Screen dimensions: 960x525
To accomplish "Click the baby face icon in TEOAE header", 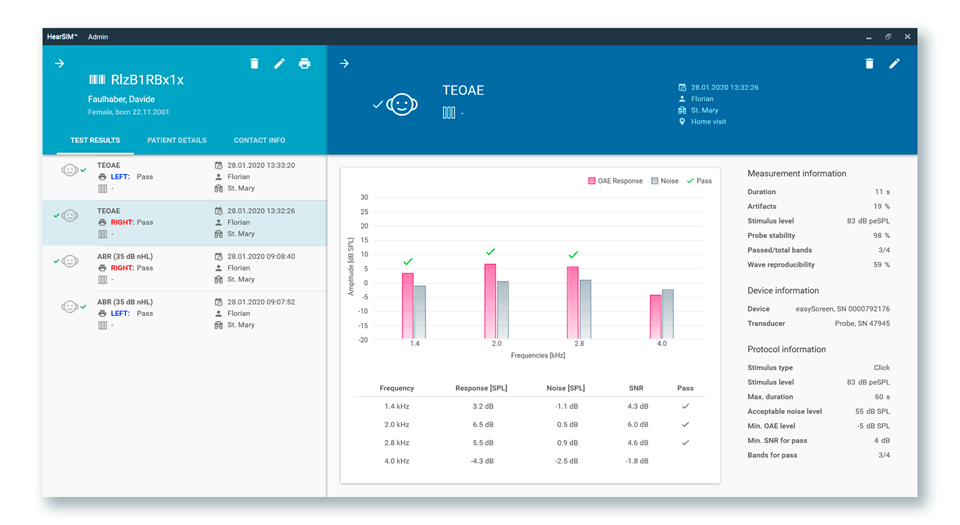I will point(402,105).
